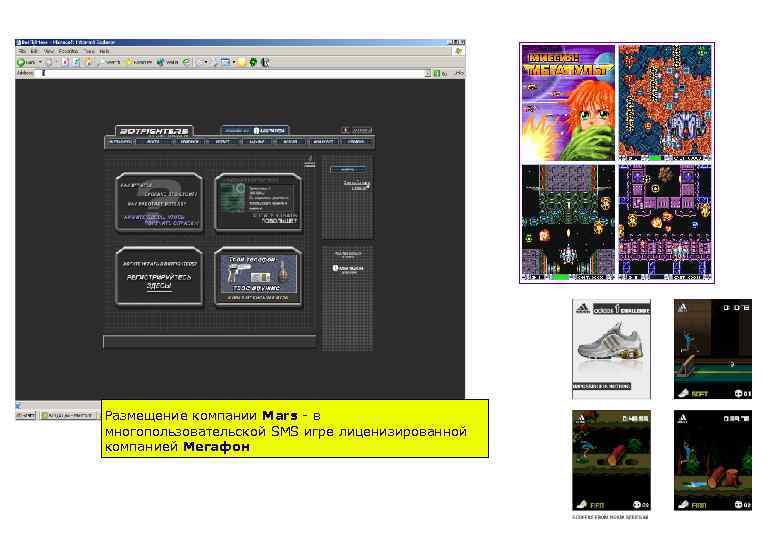The image size is (780, 540).
Task: Open the Favorites menu
Action: 68,51
